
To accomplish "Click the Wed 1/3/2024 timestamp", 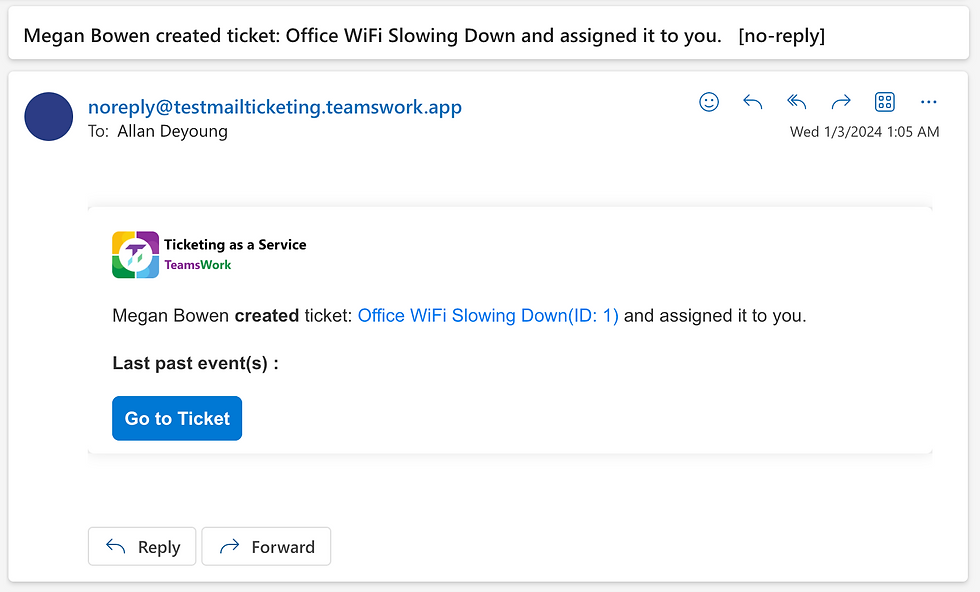I will click(x=864, y=132).
